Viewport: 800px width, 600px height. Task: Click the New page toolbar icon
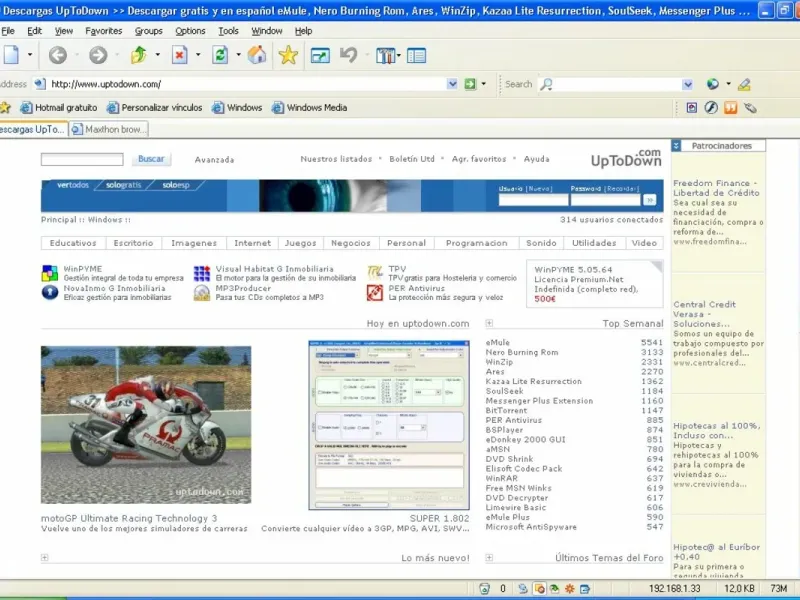click(11, 55)
